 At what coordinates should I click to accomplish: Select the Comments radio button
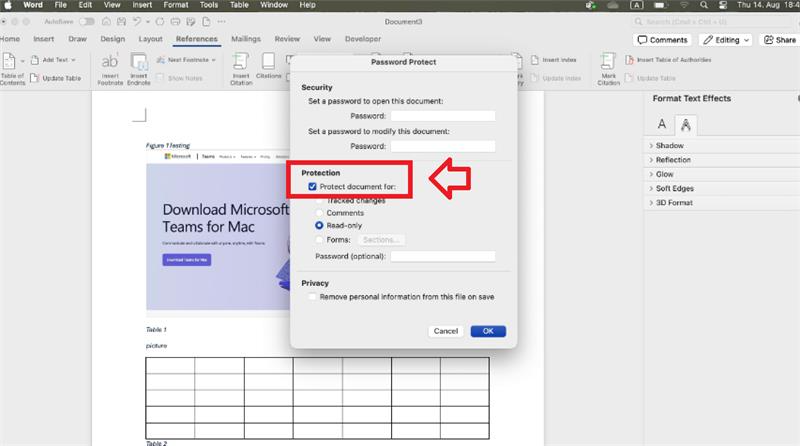click(x=319, y=213)
